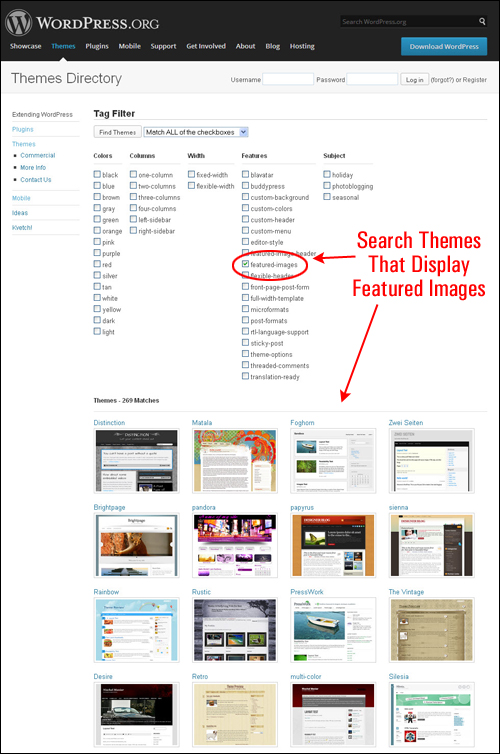Open the Contact Us sidebar link

36,179
